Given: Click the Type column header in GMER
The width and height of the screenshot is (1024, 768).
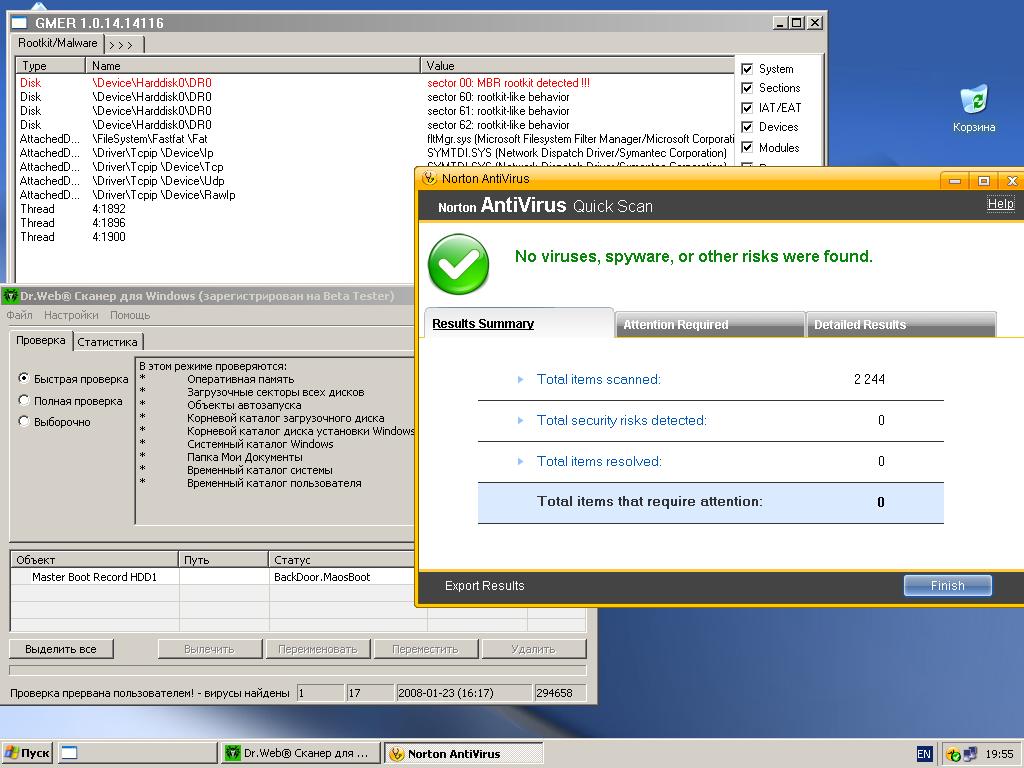Looking at the screenshot, I should coord(50,65).
